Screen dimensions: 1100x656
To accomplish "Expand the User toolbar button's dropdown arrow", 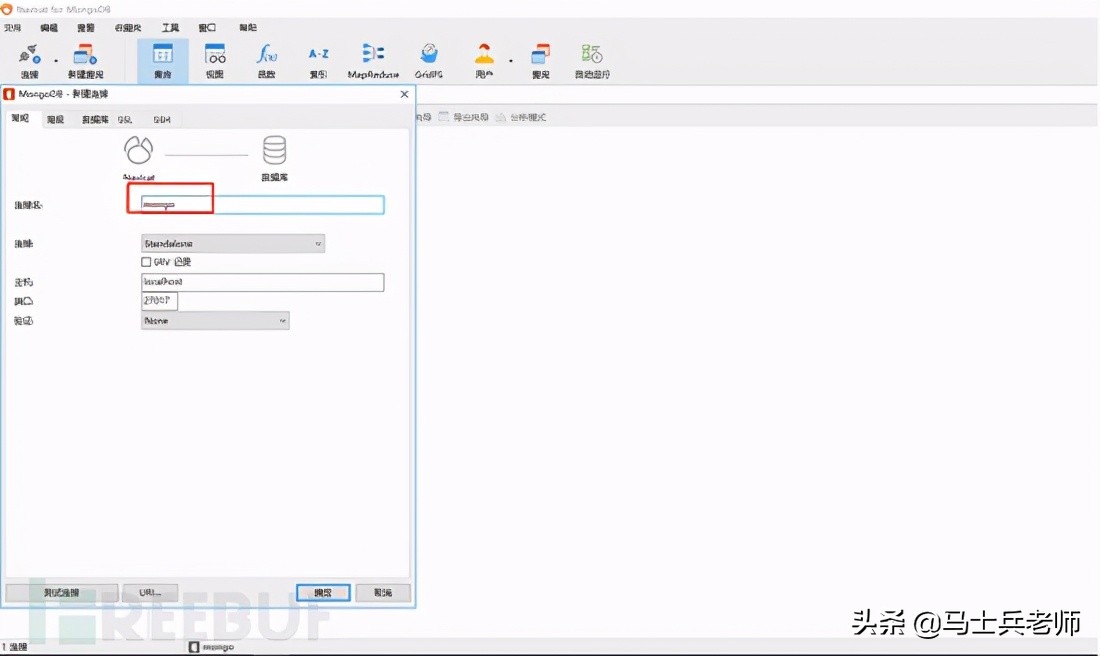I will click(x=511, y=61).
